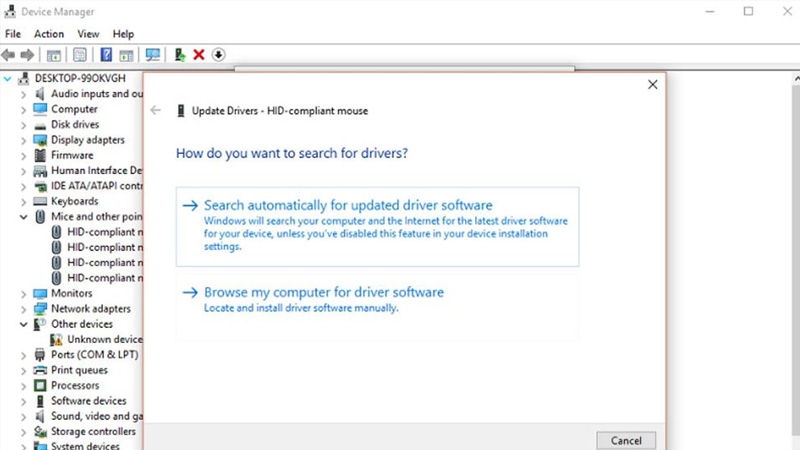Click the Back arrow toolbar icon
800x450 pixels.
(9, 55)
